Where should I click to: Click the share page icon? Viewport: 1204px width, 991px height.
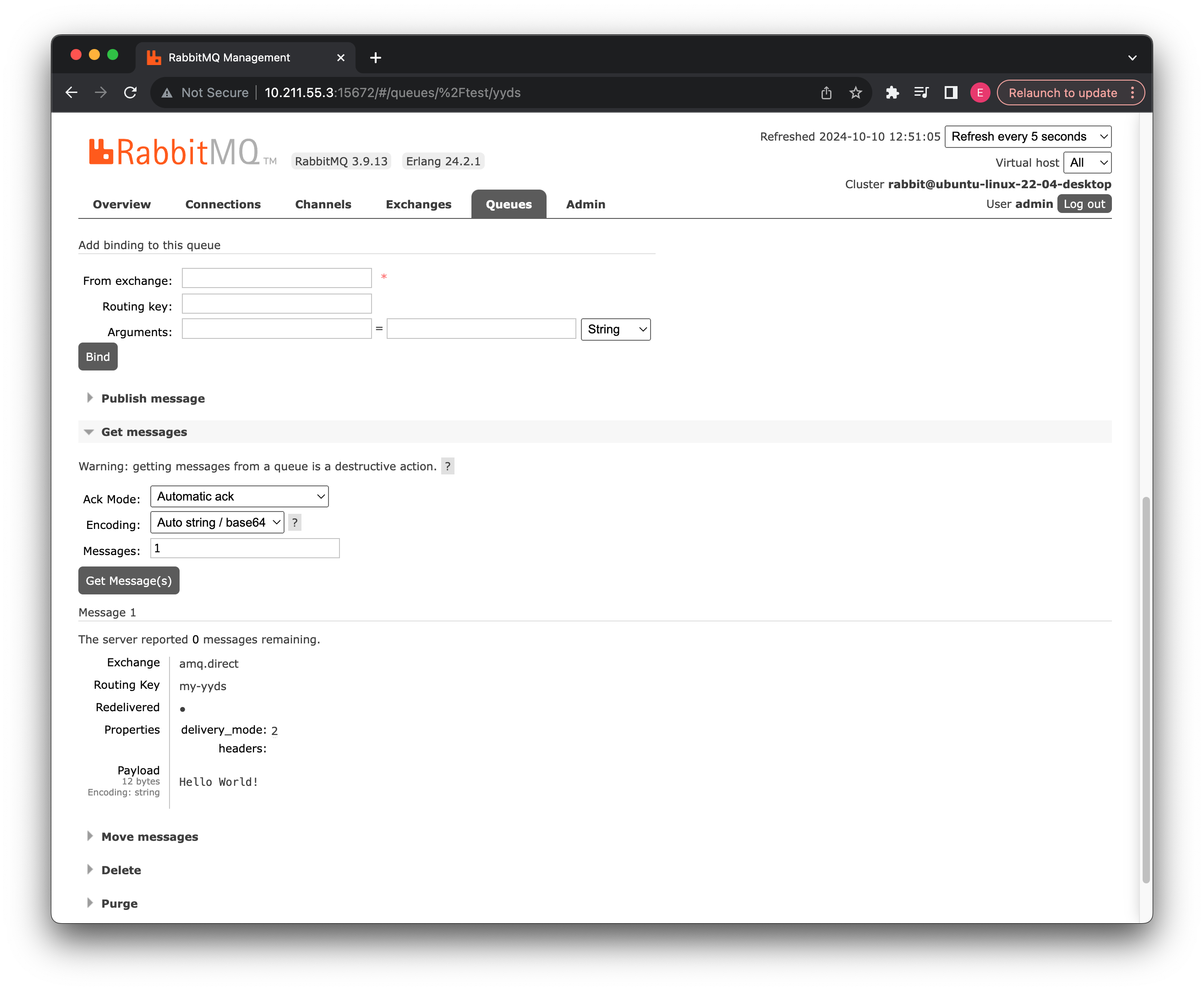pos(826,93)
